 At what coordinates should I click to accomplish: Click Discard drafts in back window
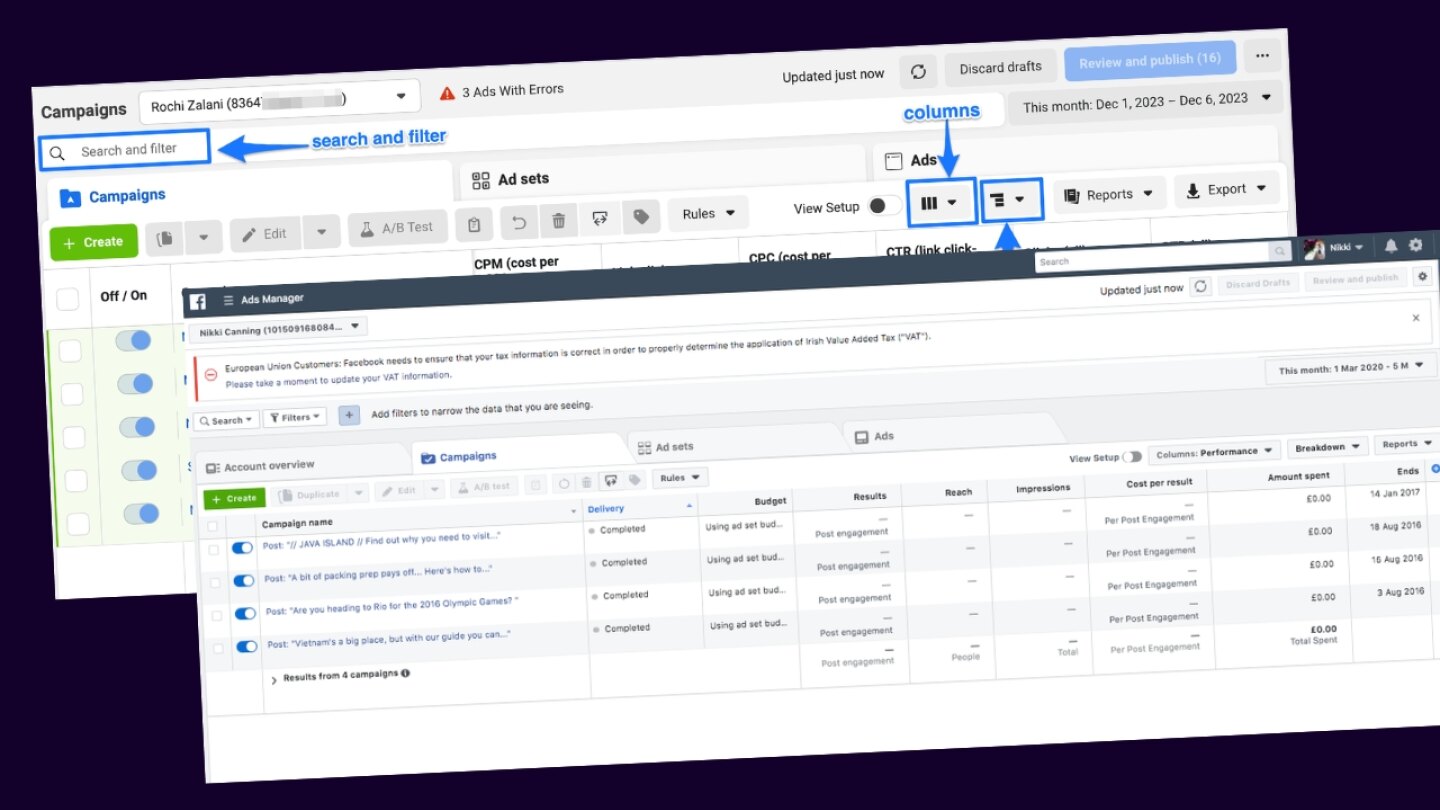(x=1000, y=66)
